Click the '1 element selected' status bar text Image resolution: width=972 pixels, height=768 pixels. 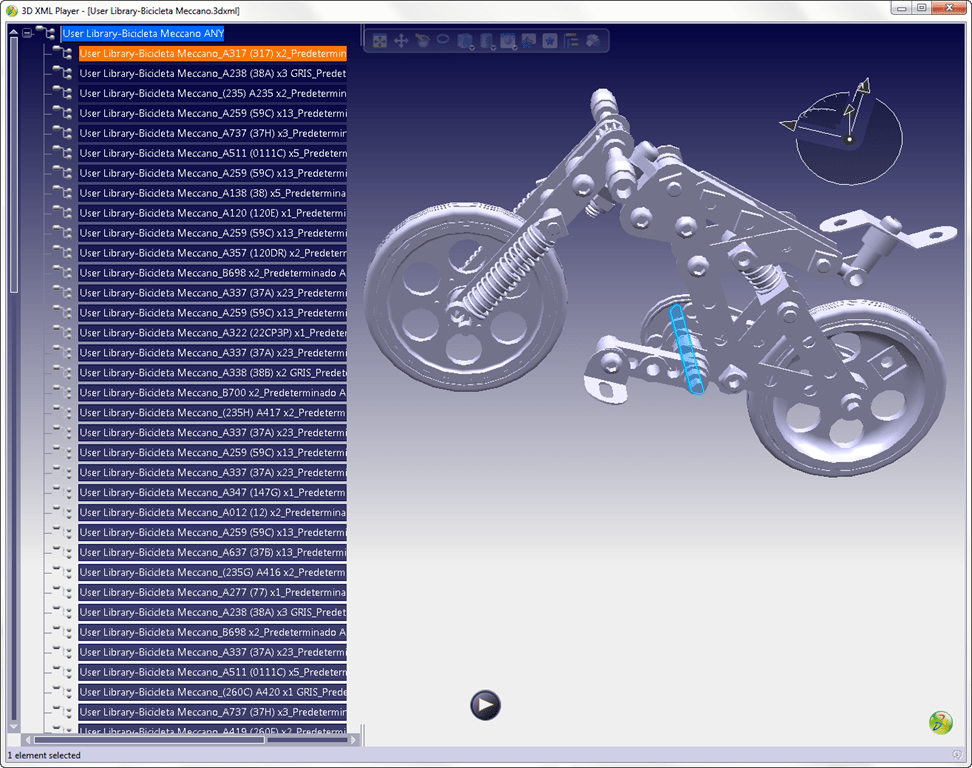pyautogui.click(x=43, y=755)
